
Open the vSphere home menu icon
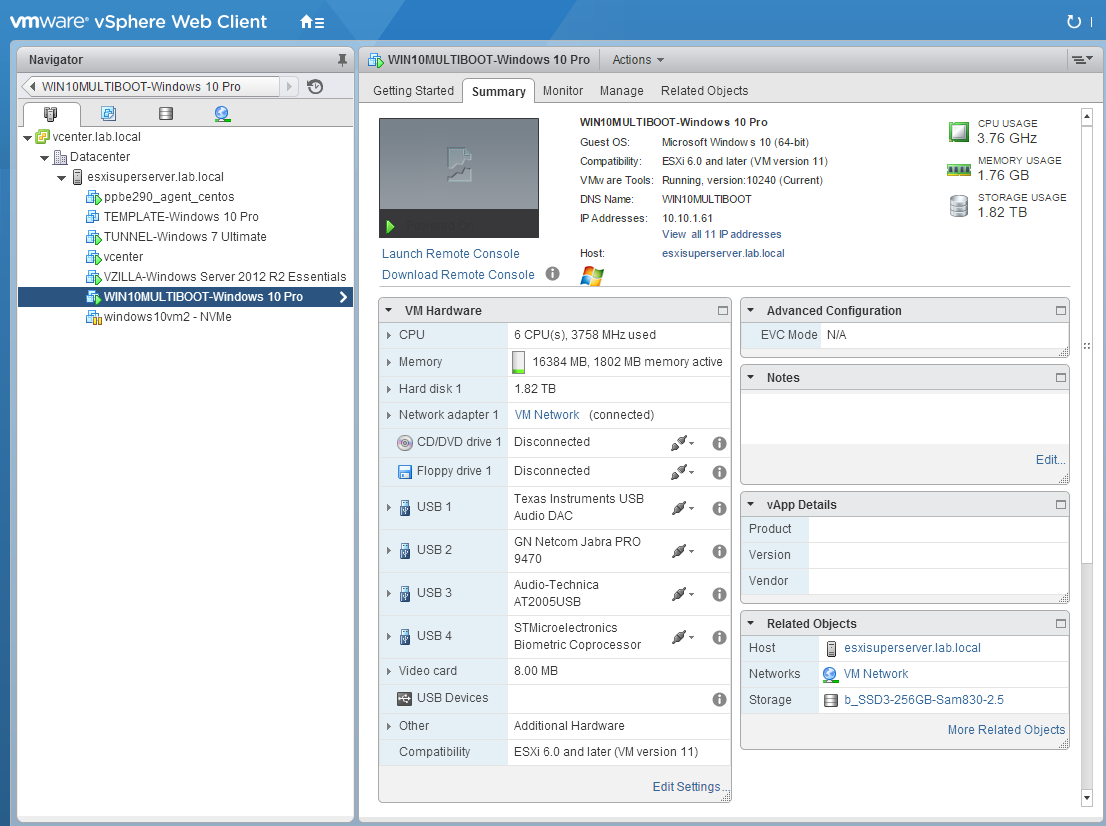click(x=312, y=22)
